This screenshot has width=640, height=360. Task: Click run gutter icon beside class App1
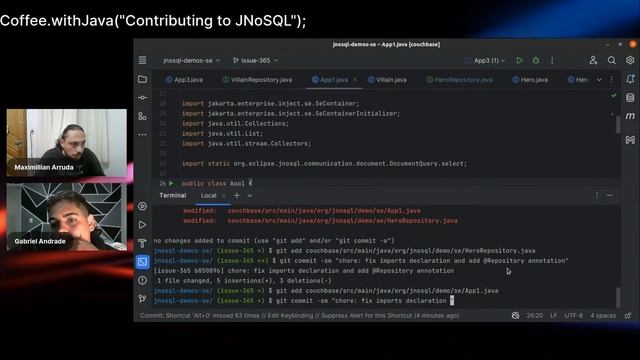click(171, 183)
